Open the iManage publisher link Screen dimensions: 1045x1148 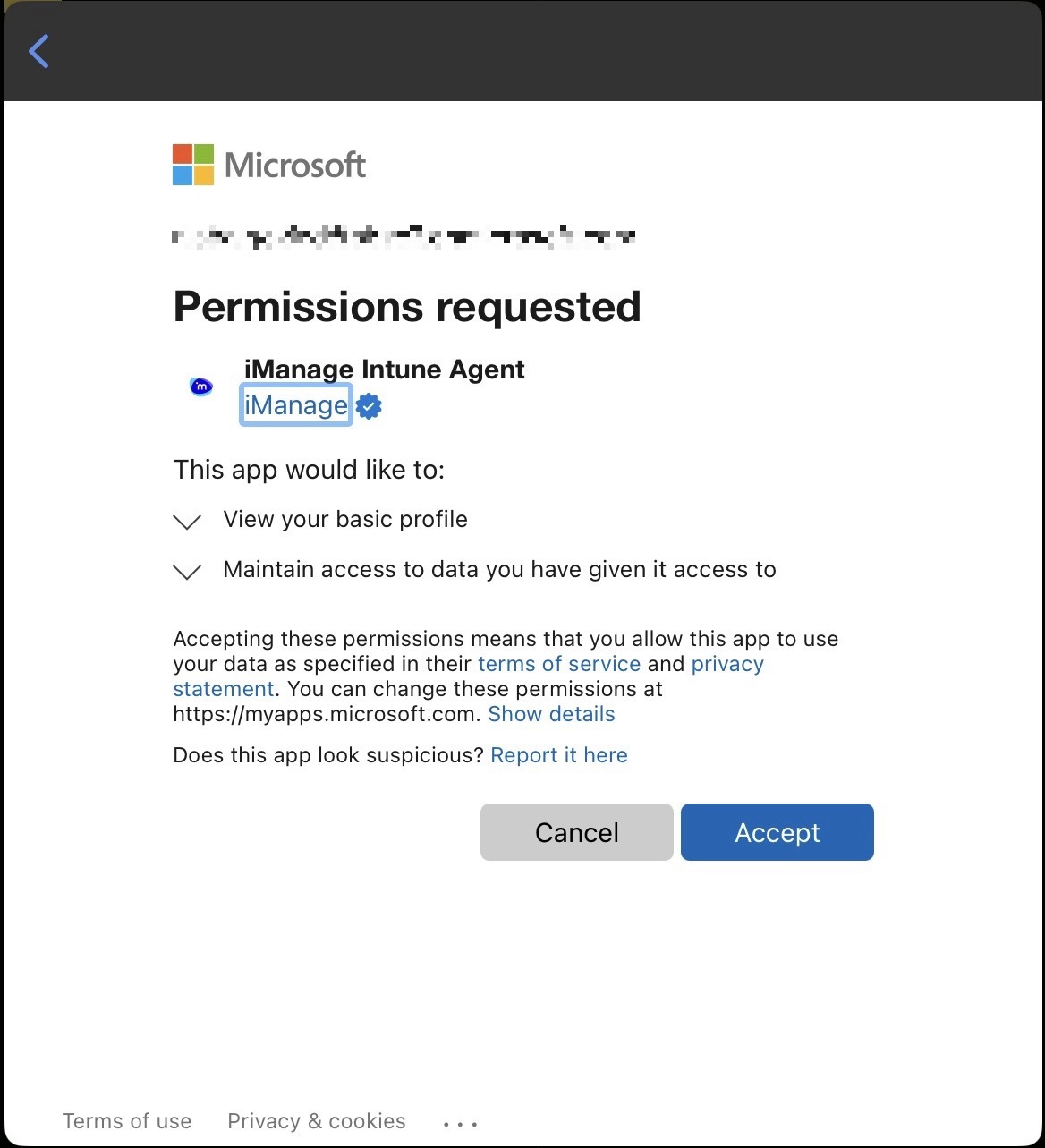pyautogui.click(x=295, y=406)
